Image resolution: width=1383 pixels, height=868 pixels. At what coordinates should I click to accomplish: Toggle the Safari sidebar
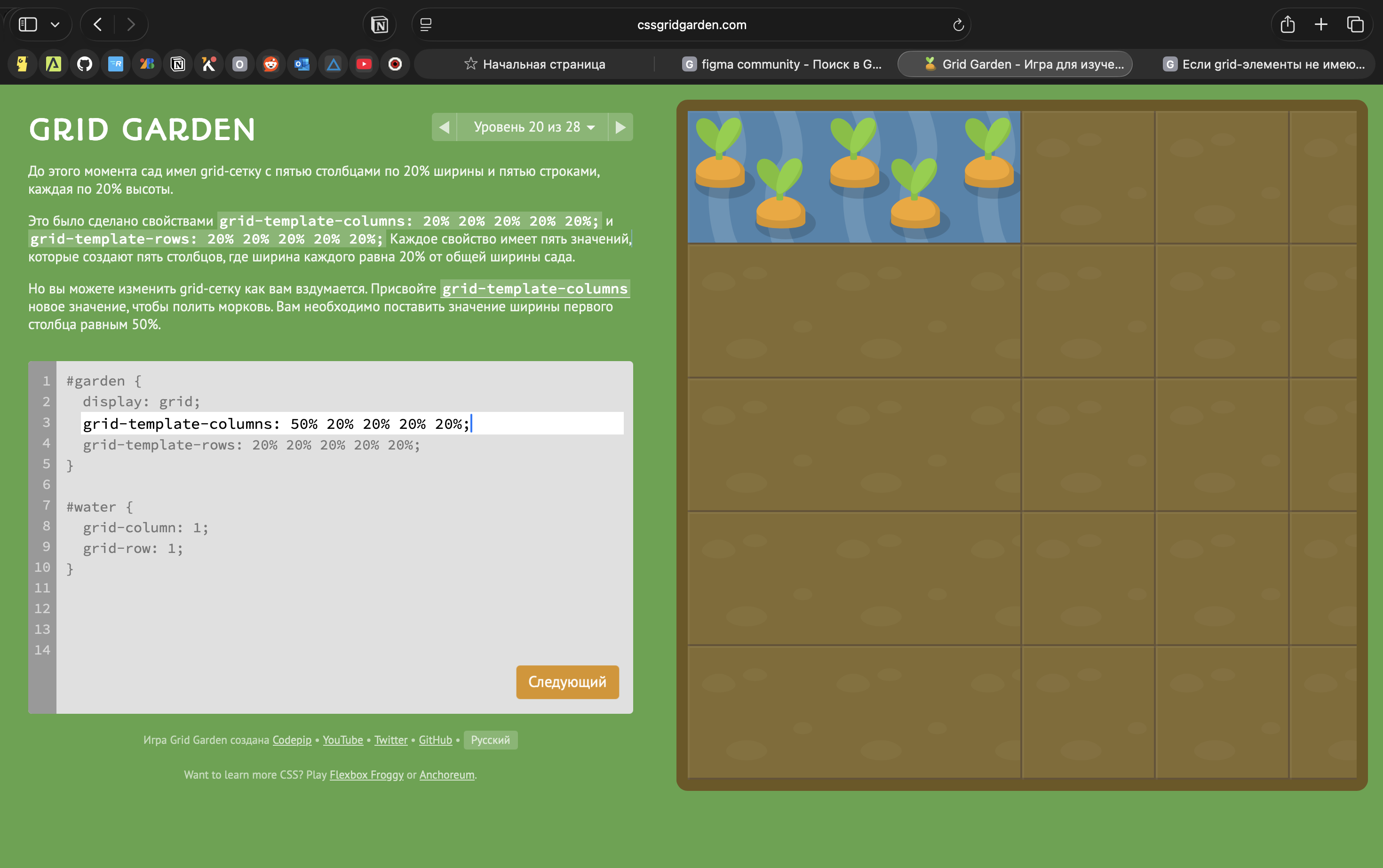click(x=28, y=24)
